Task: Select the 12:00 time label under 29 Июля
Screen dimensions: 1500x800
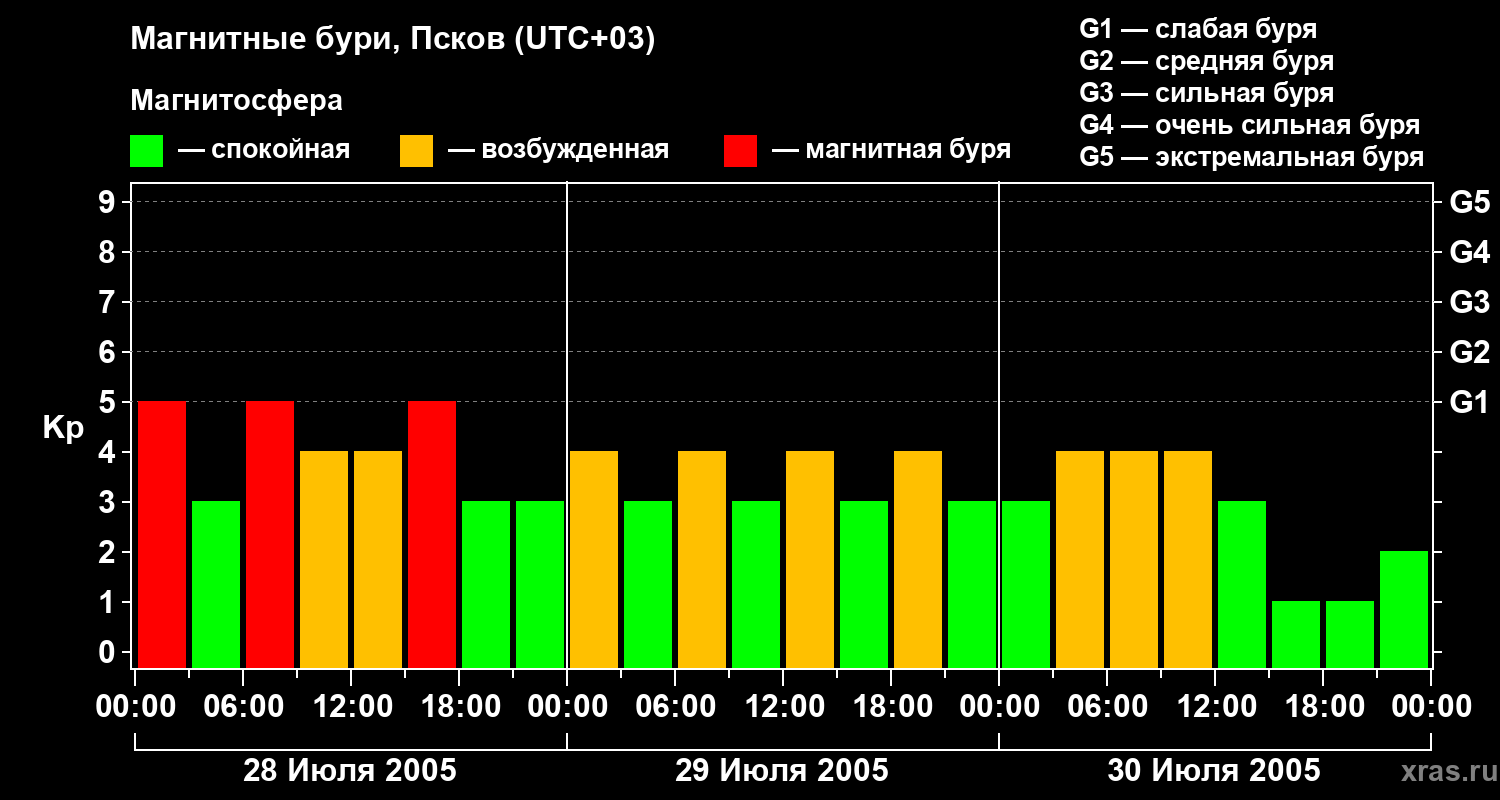Action: (781, 707)
